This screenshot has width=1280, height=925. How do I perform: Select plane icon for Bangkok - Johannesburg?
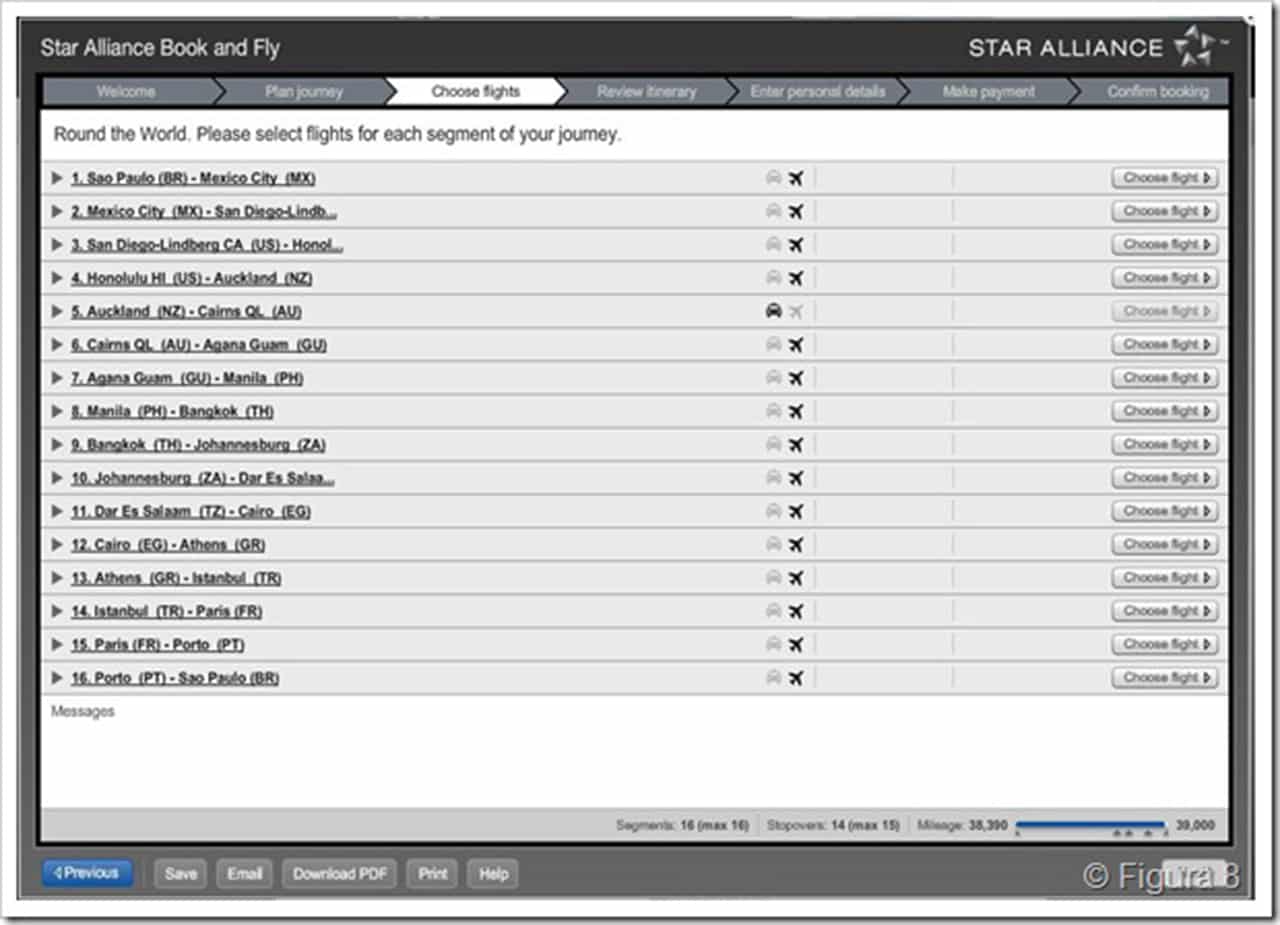tap(796, 445)
